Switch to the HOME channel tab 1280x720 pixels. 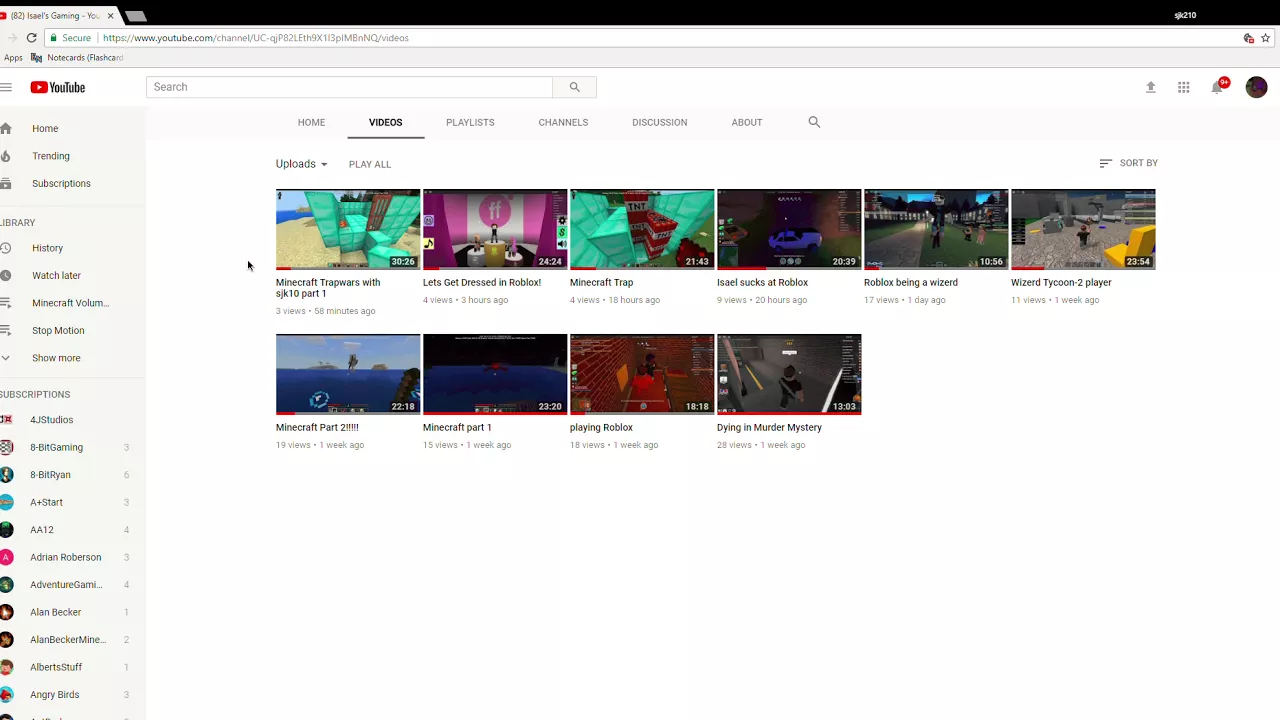point(311,122)
